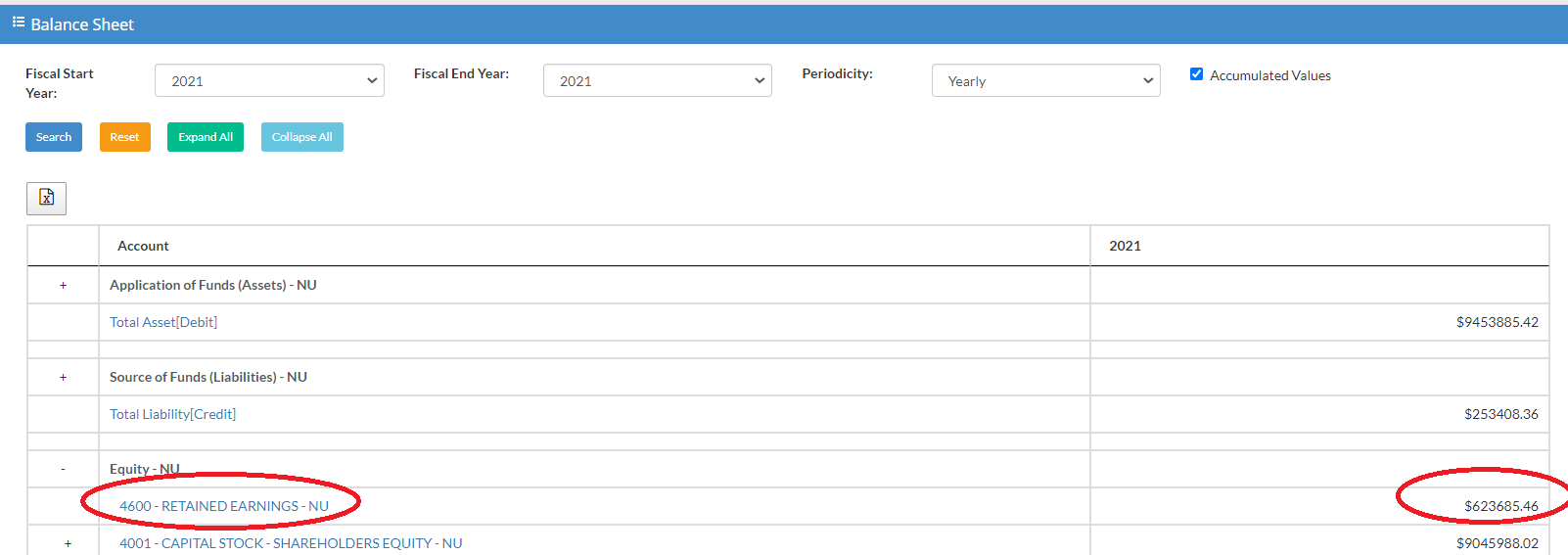This screenshot has width=1568, height=555.
Task: Collapse the Equity - NU row
Action: point(64,469)
